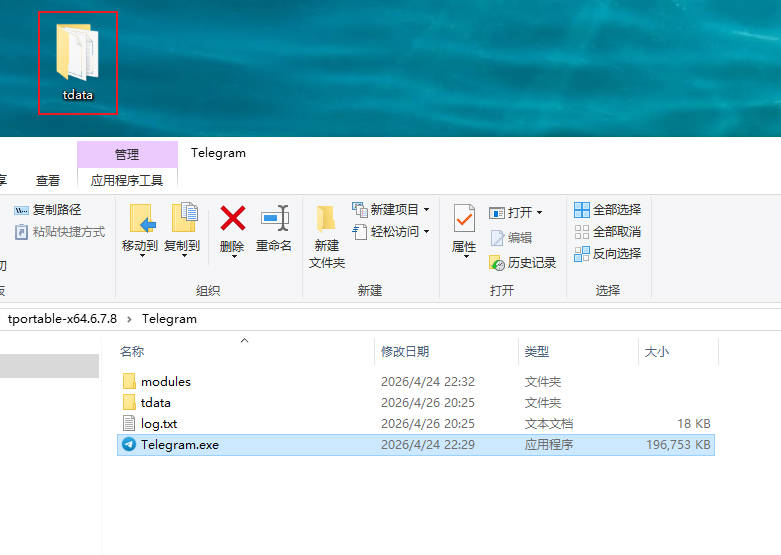Click the Telegram.exe app icon
The image size is (781, 555).
point(129,444)
